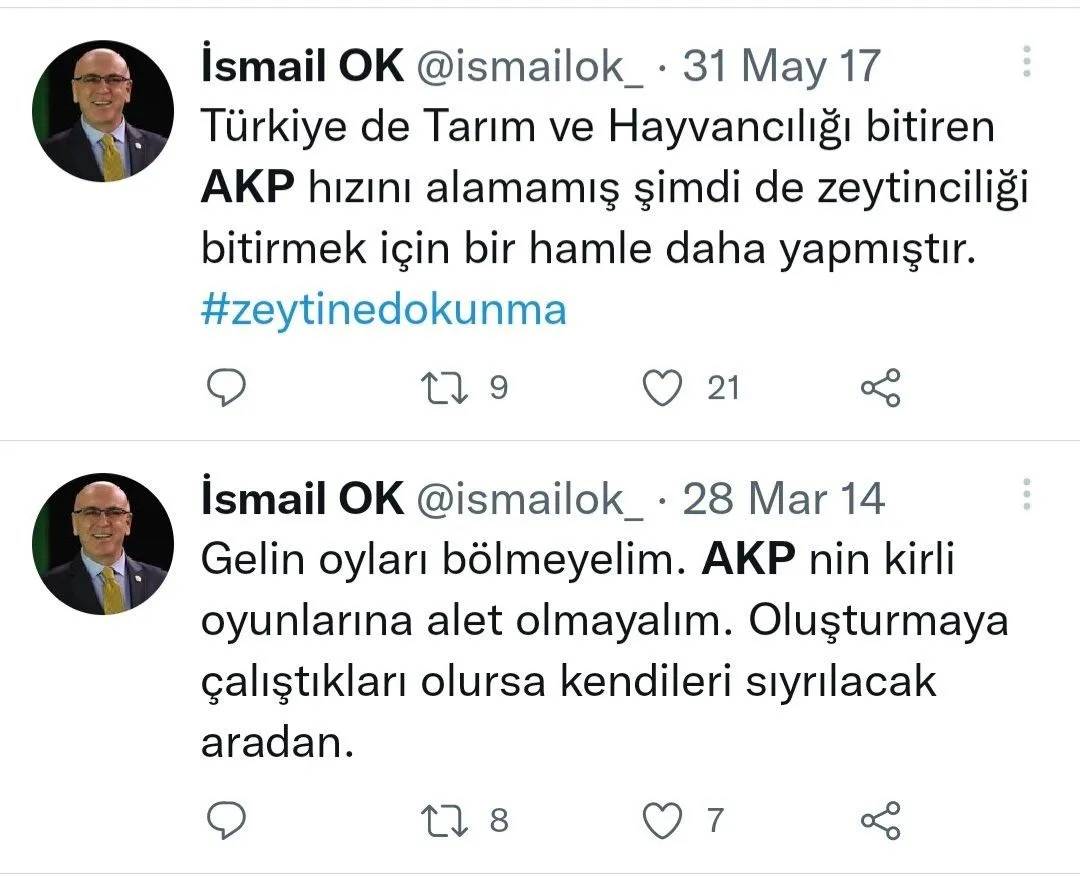
Task: Open profile picture on the first tweet
Action: tap(103, 111)
